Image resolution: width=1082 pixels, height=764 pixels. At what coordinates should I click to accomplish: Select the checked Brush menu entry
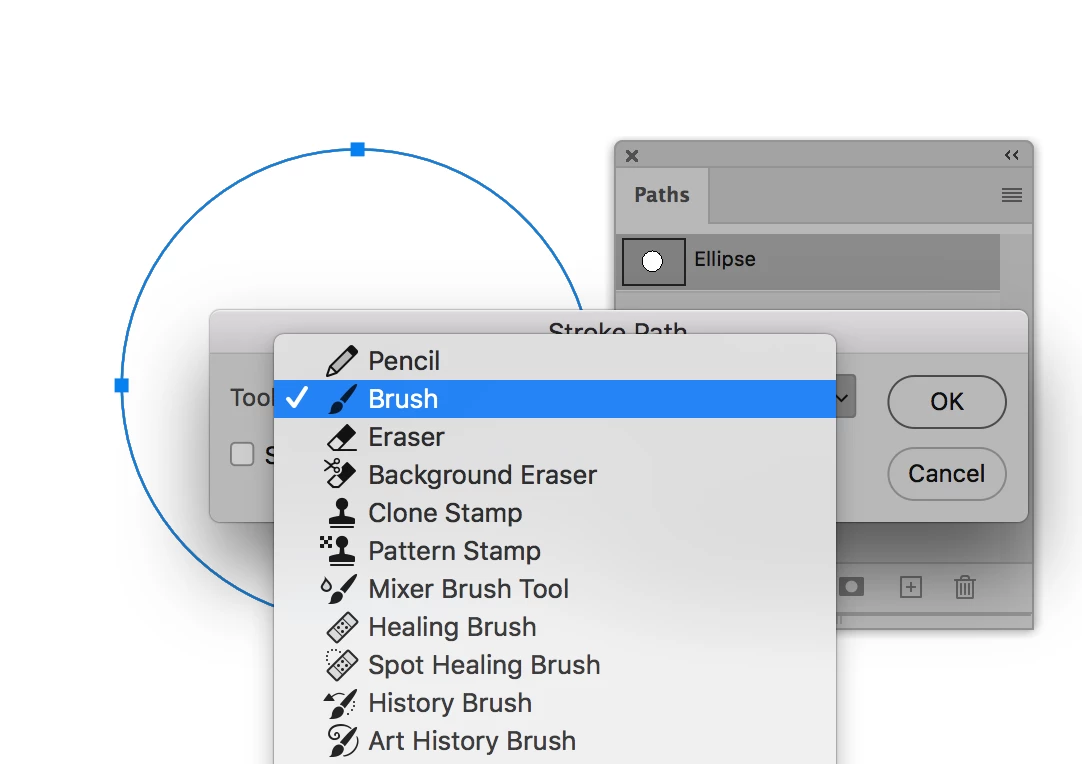(555, 399)
